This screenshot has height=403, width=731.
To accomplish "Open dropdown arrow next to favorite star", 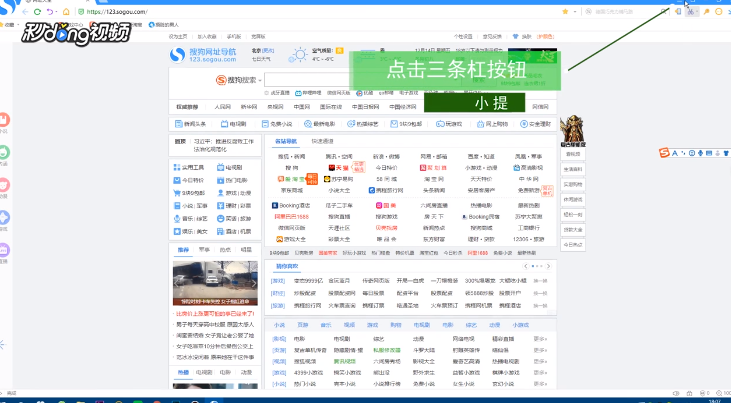I will [575, 12].
